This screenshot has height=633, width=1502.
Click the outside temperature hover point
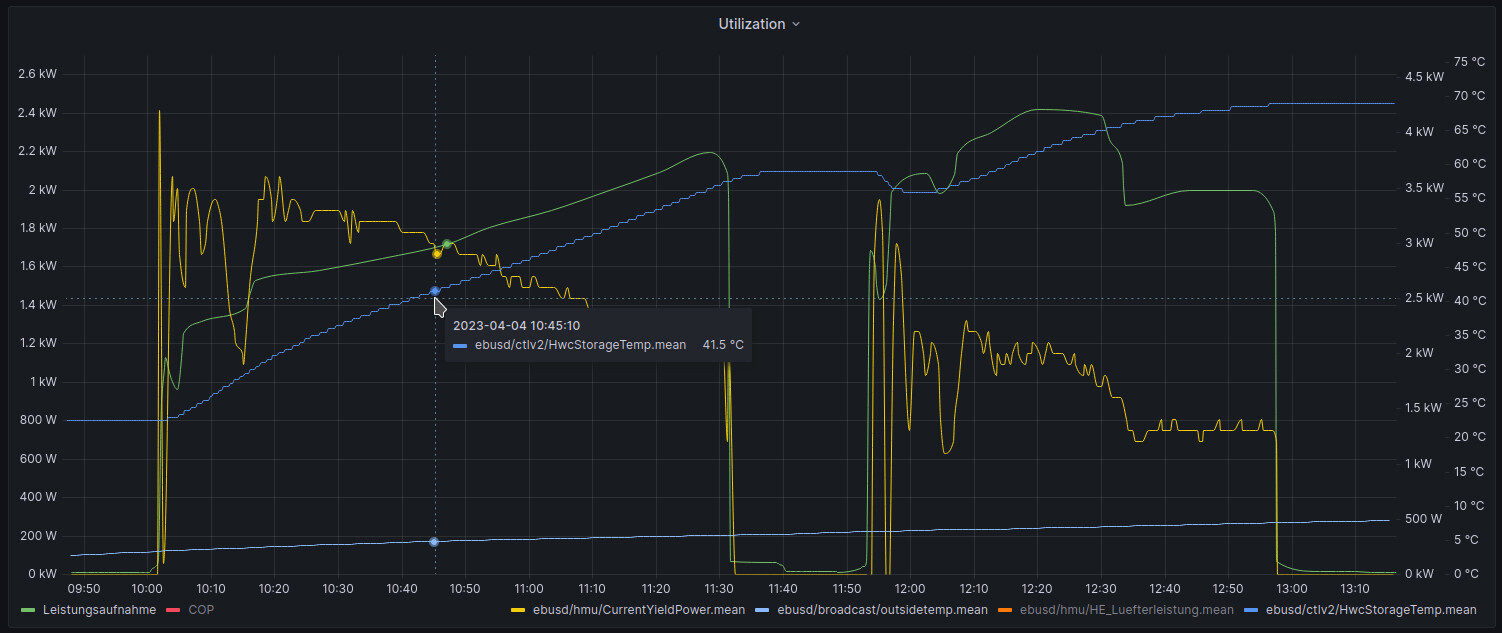pos(434,542)
